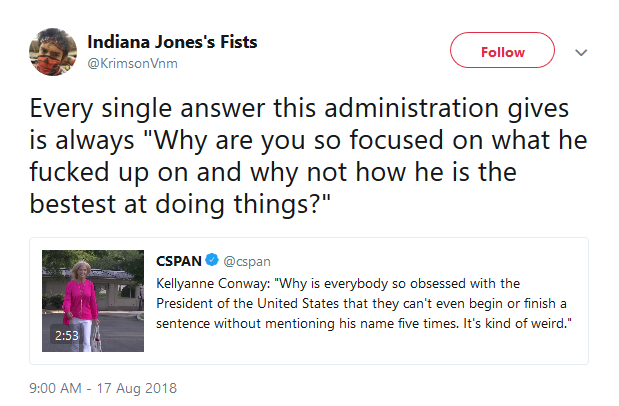Click the 17 Aug 2018 date text
The height and width of the screenshot is (406, 619).
pyautogui.click(x=137, y=388)
